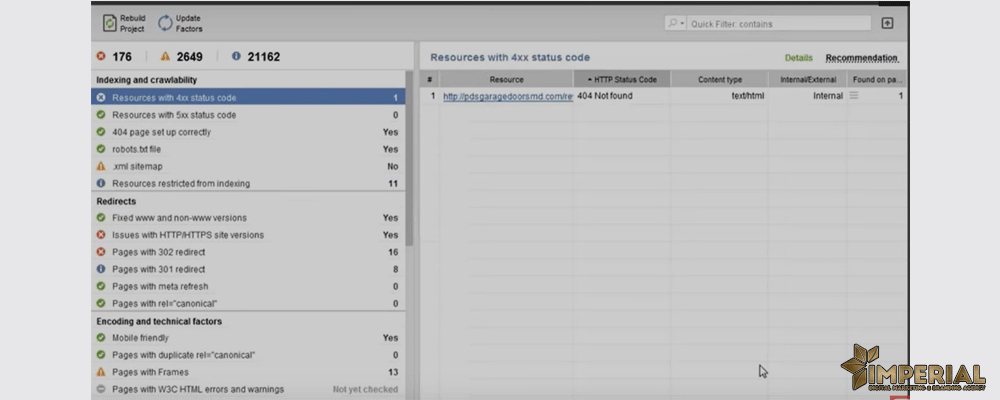Sort by HTTP Status Code column header

click(620, 79)
